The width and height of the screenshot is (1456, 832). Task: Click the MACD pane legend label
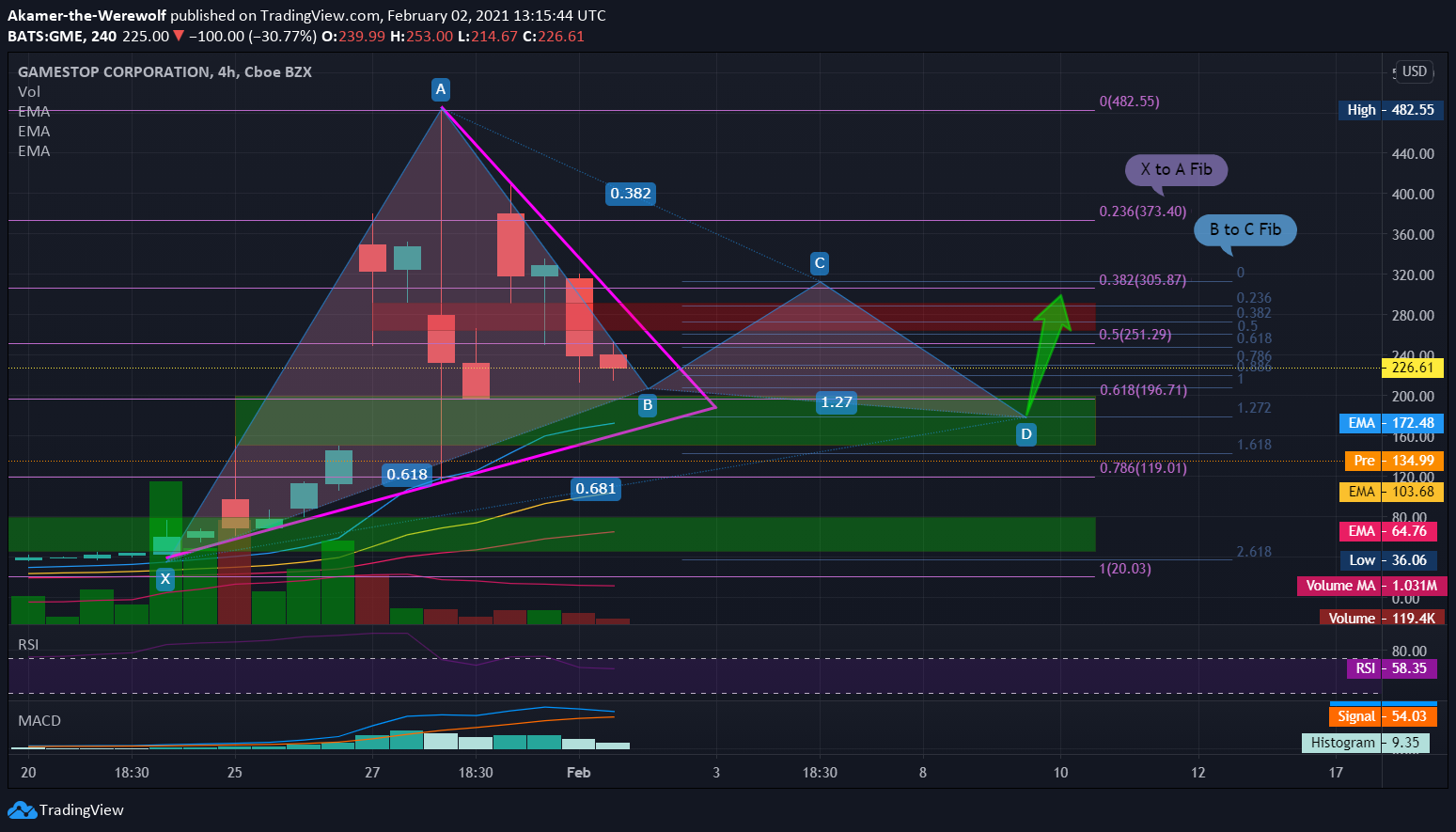click(x=39, y=721)
